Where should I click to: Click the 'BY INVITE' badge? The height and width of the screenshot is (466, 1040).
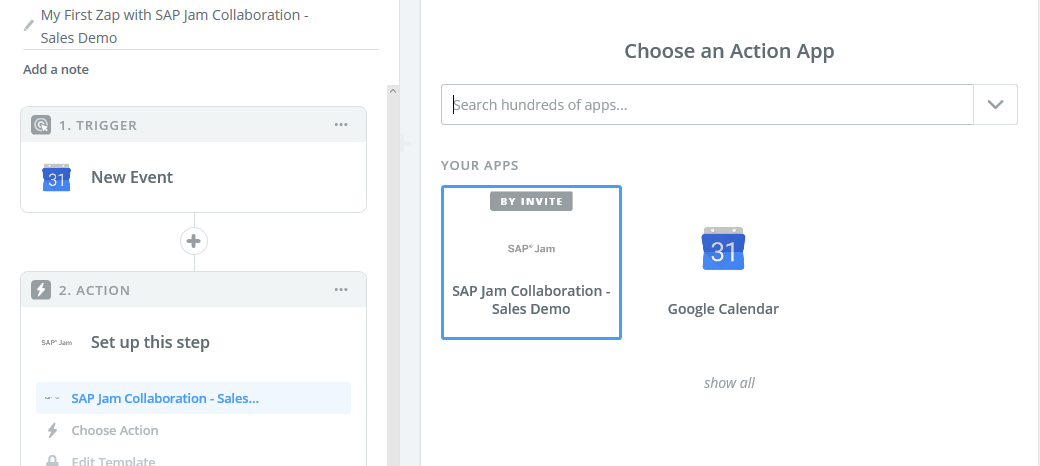tap(531, 202)
